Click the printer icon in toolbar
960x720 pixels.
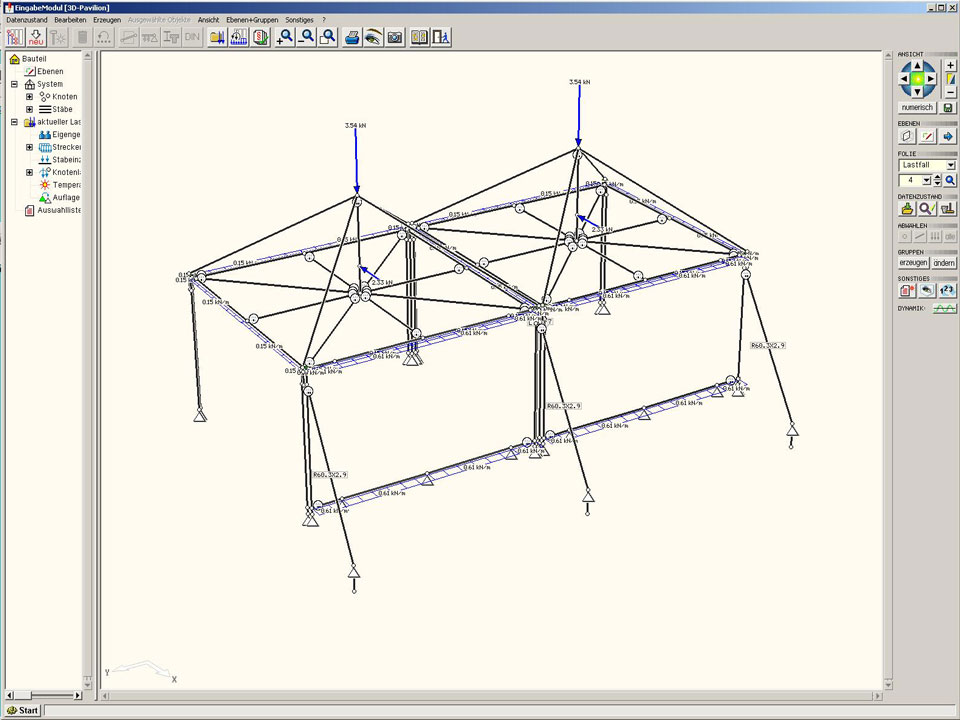click(x=352, y=37)
